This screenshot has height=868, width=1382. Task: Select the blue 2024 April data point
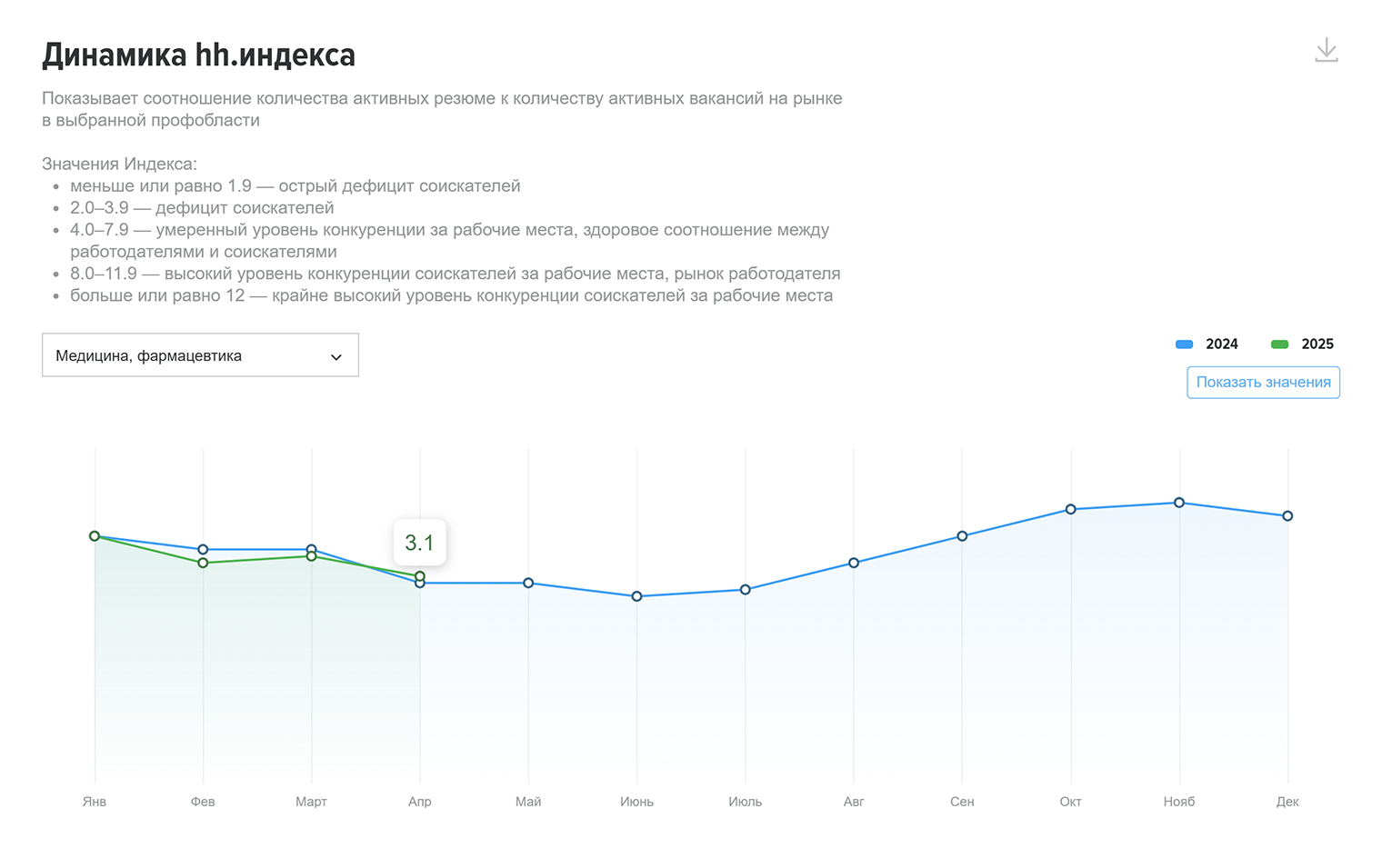click(x=420, y=584)
